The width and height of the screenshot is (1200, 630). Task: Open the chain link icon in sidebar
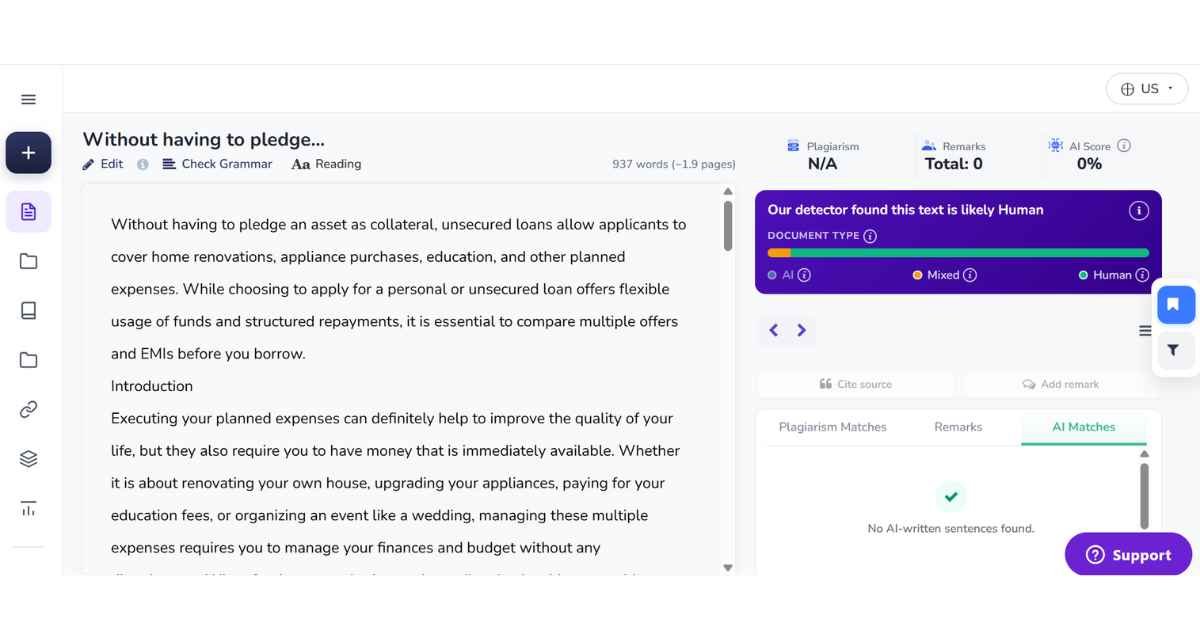tap(28, 409)
